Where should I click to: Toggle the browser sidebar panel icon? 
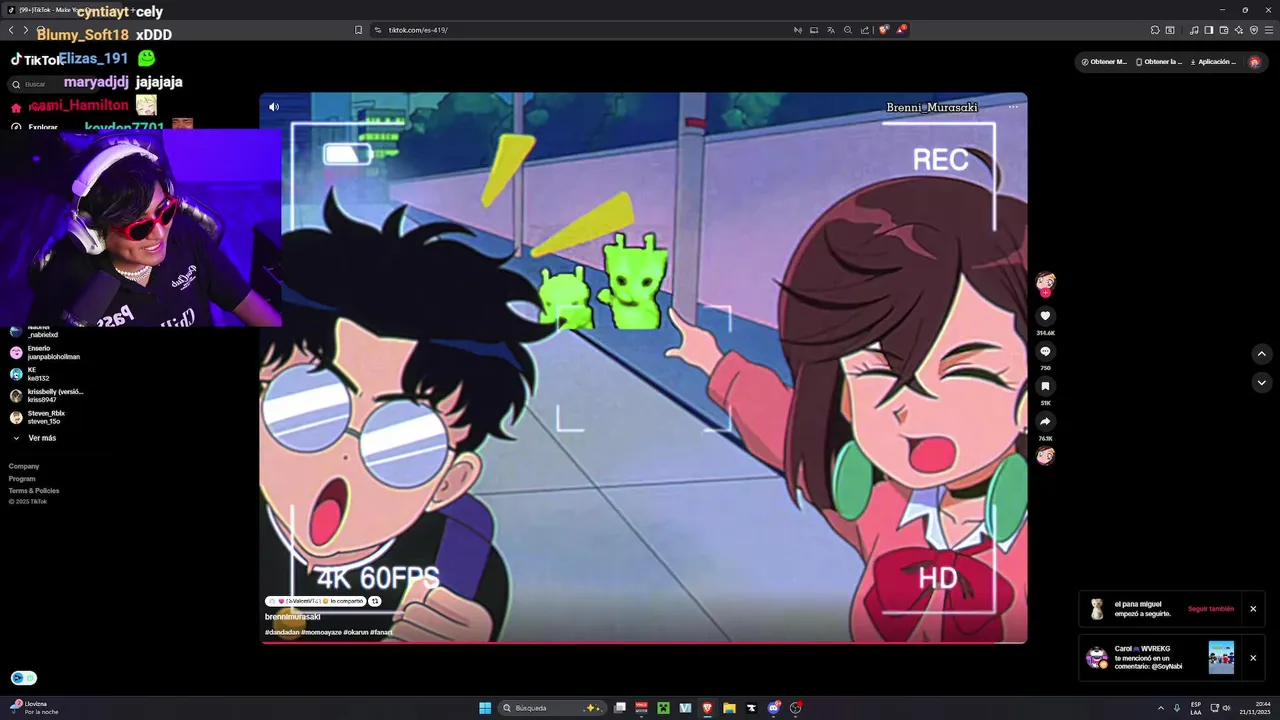click(1209, 30)
